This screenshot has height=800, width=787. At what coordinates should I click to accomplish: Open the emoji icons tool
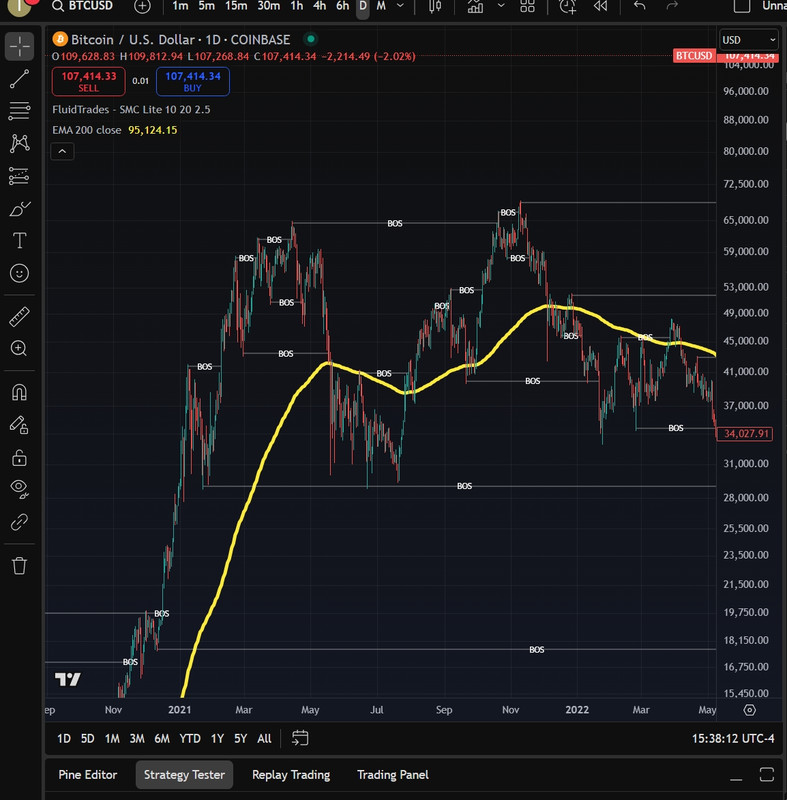pyautogui.click(x=19, y=273)
